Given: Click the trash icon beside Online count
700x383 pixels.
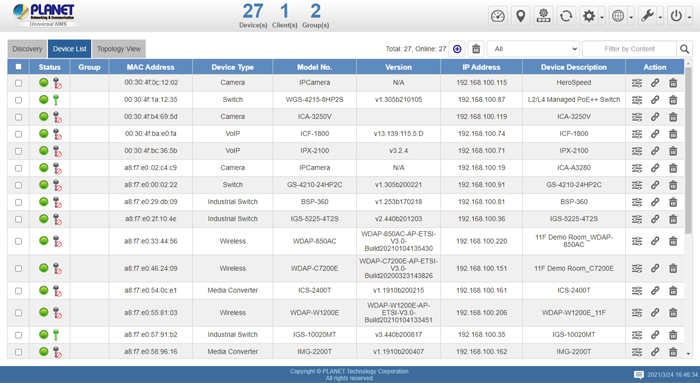Looking at the screenshot, I should [x=476, y=49].
